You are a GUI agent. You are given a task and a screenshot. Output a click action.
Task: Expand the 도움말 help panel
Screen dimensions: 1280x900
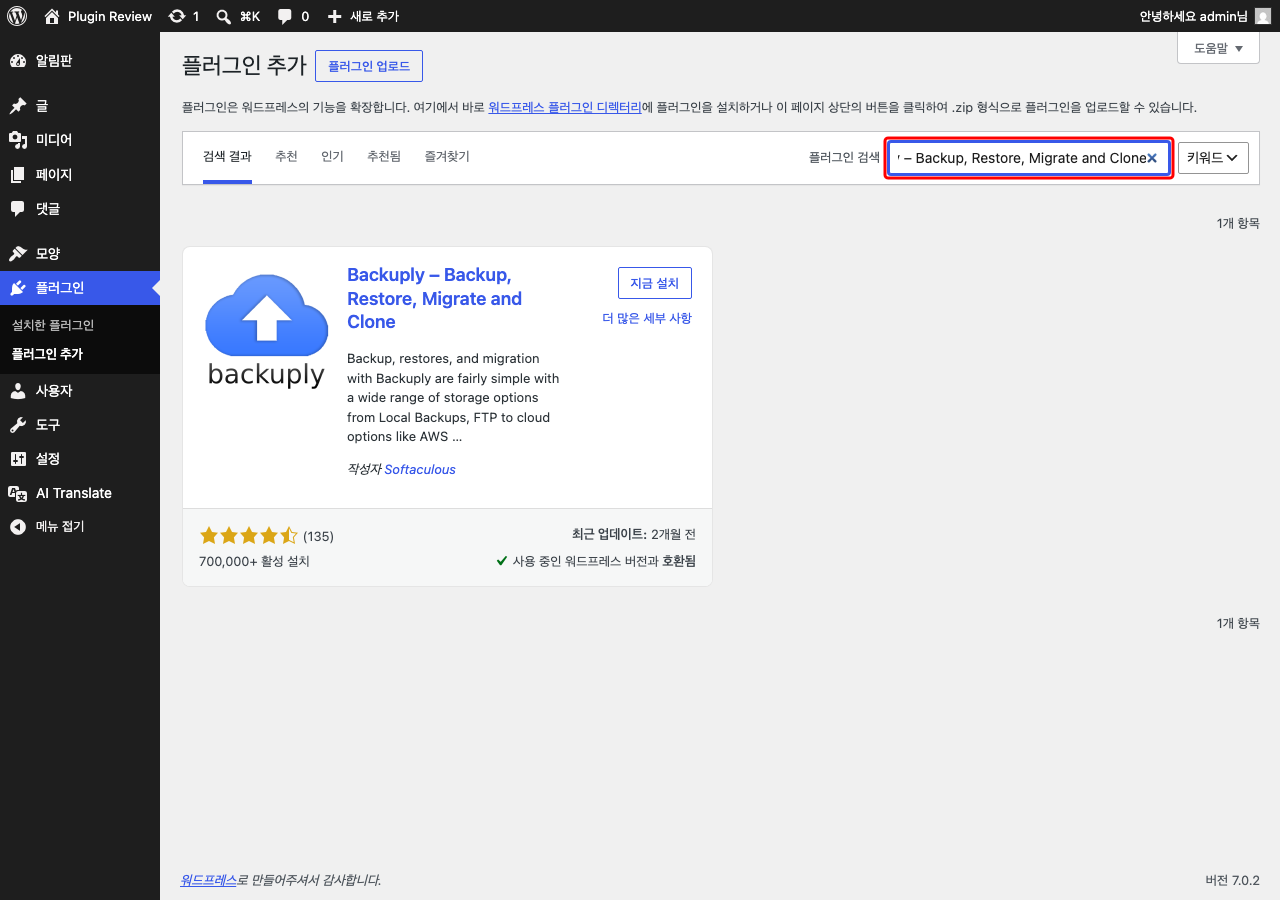(1218, 48)
